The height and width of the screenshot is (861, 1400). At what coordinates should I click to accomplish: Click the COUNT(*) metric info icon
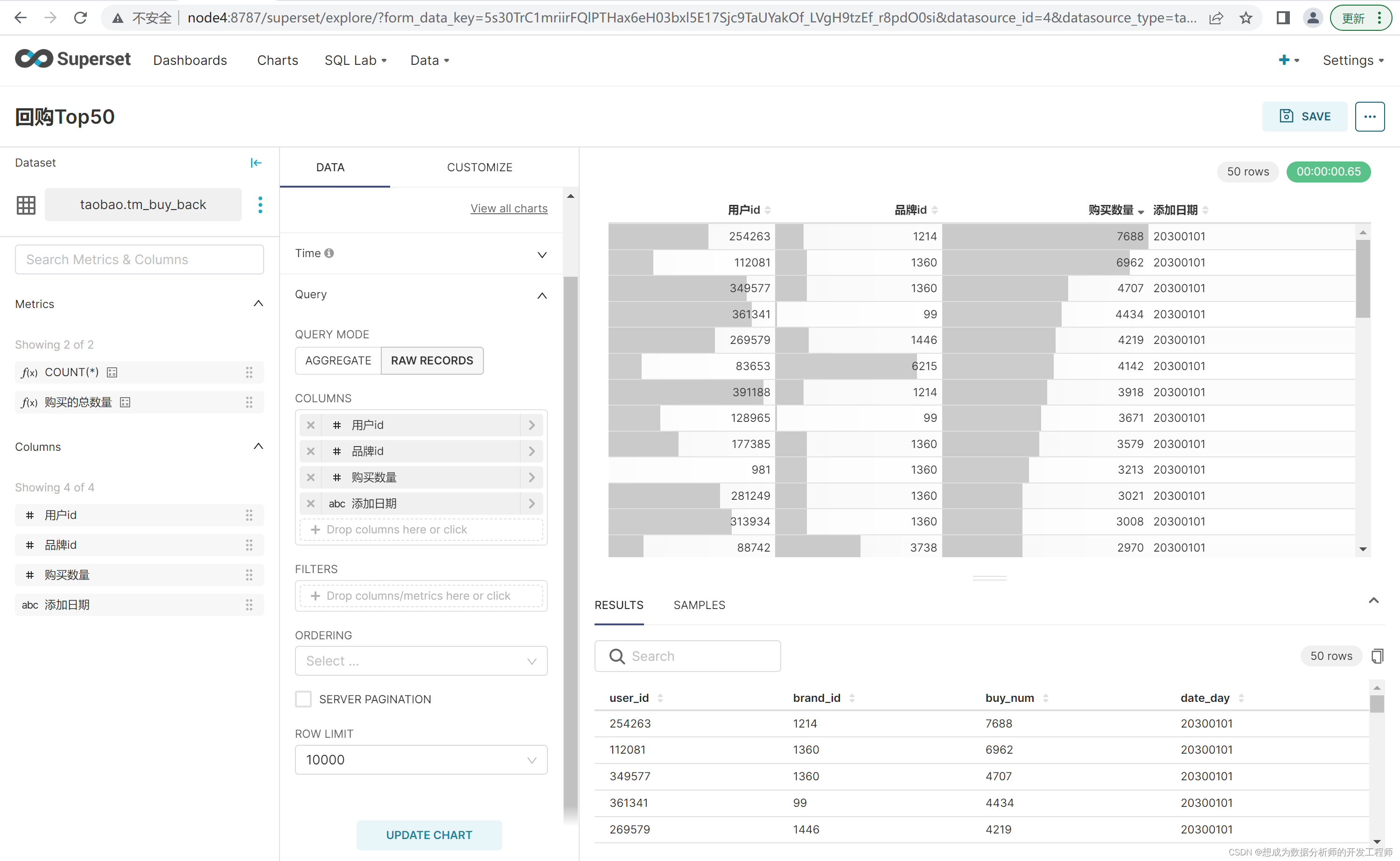point(111,371)
